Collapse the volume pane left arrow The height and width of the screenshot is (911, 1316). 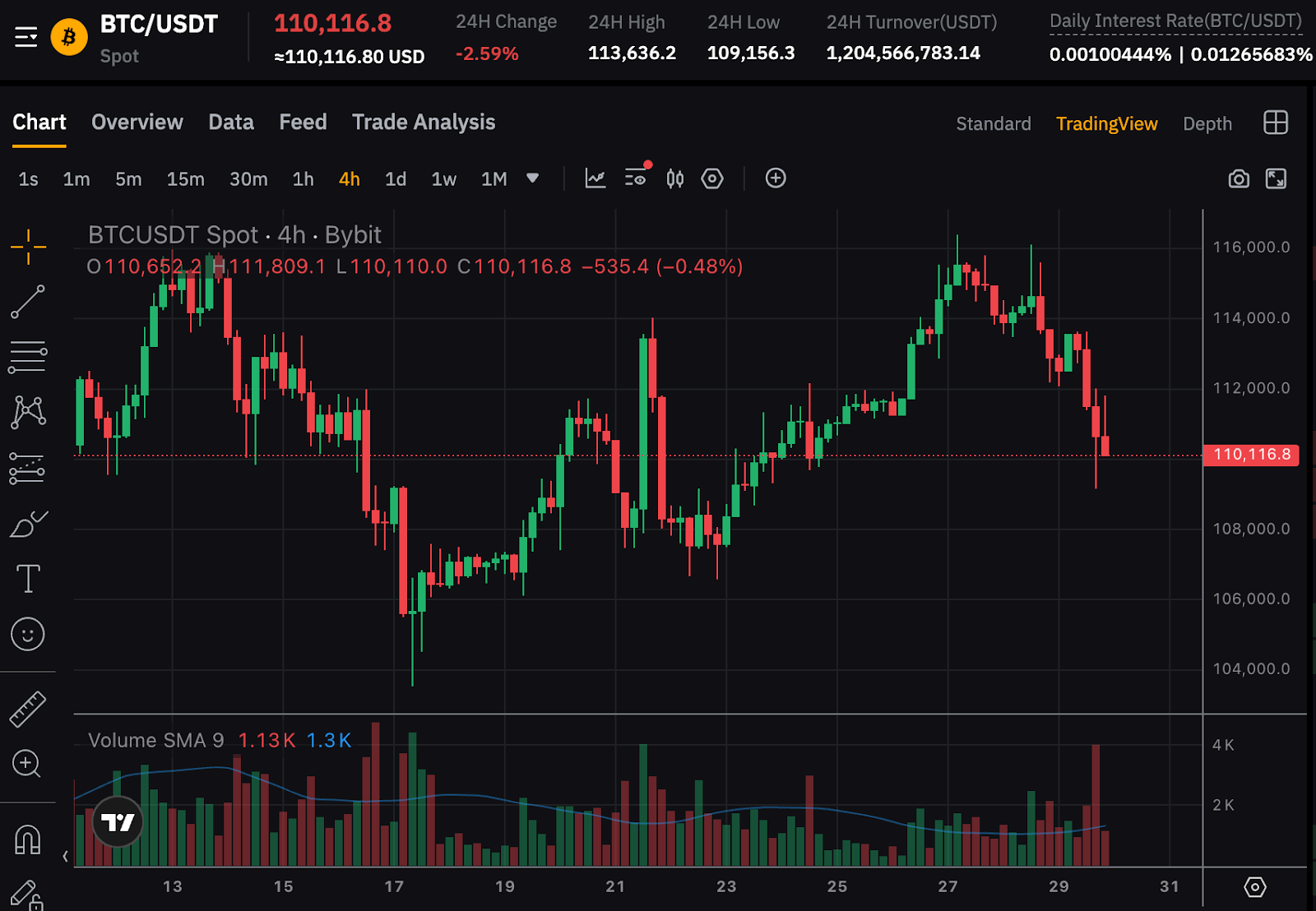coord(66,857)
